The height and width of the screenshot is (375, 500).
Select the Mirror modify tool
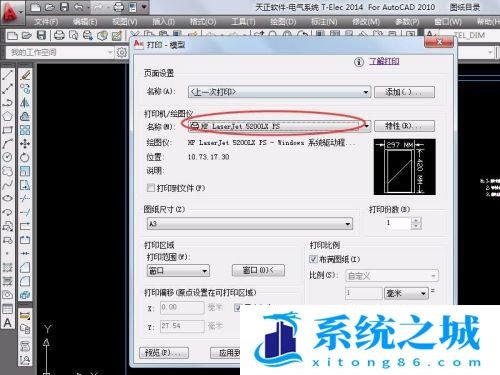click(25, 102)
